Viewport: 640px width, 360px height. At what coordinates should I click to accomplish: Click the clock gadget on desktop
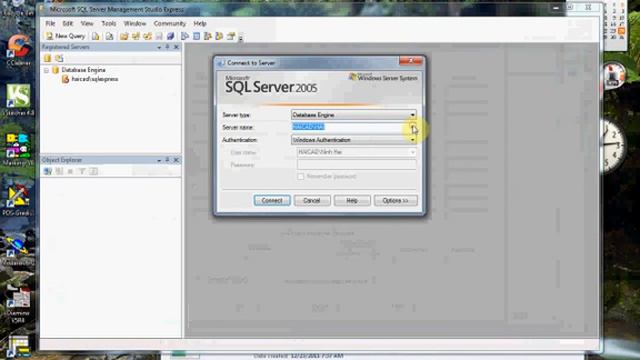click(x=612, y=145)
